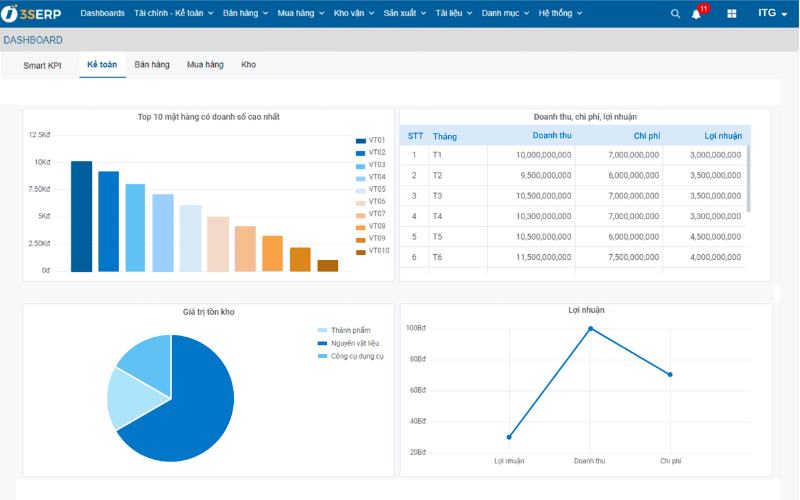Open the notifications bell icon
This screenshot has height=500, width=800.
pyautogui.click(x=696, y=14)
